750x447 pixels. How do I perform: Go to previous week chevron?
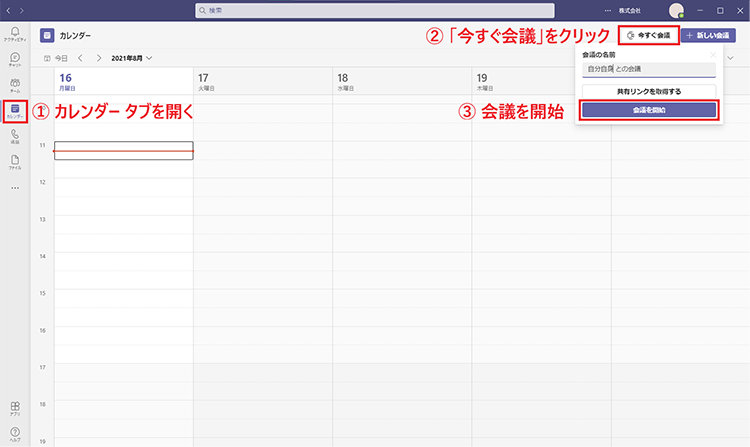click(x=80, y=58)
